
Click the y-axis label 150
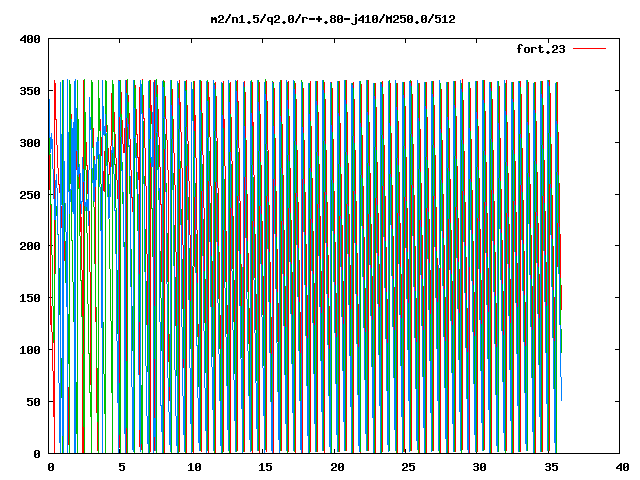pyautogui.click(x=30, y=298)
